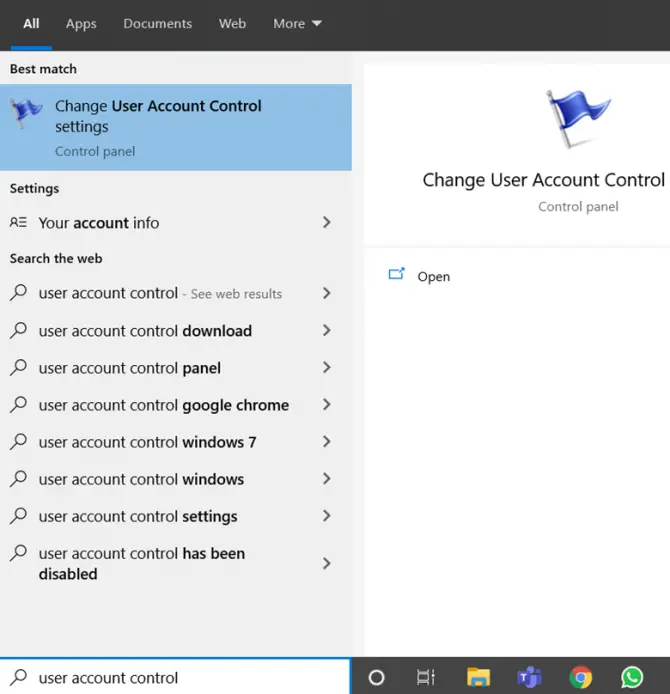The height and width of the screenshot is (694, 670).
Task: Click the Open action icon in preview pane
Action: (x=397, y=274)
